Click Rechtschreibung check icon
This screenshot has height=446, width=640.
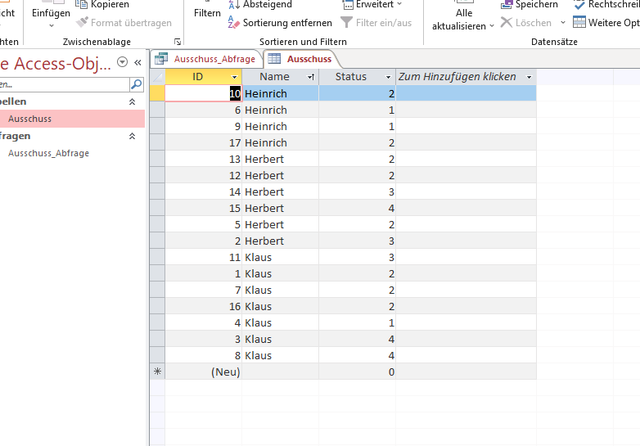[579, 4]
